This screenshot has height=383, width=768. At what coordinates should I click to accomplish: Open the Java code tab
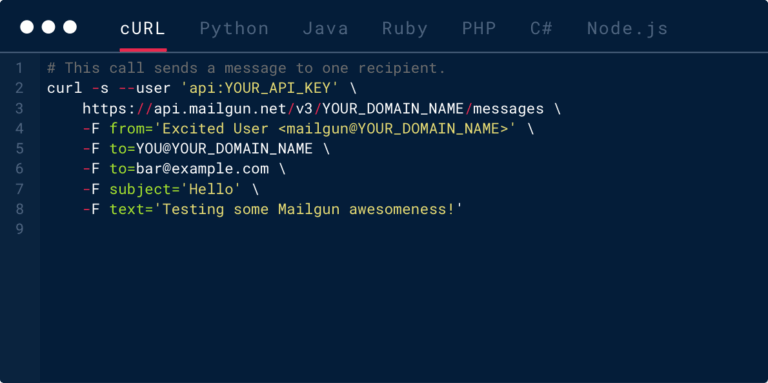tap(325, 28)
